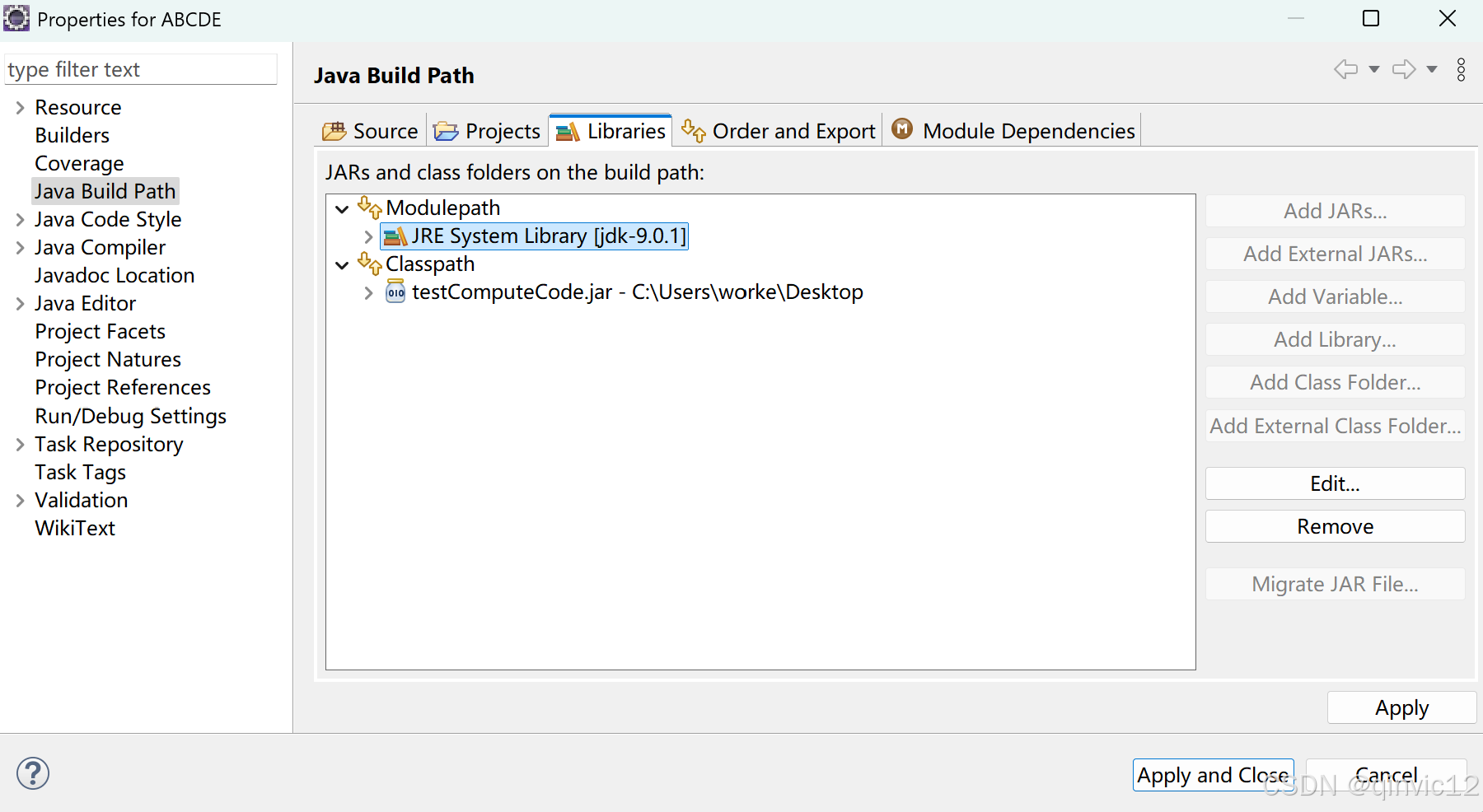1483x812 pixels.
Task: Expand the Resource category
Action: click(x=20, y=108)
